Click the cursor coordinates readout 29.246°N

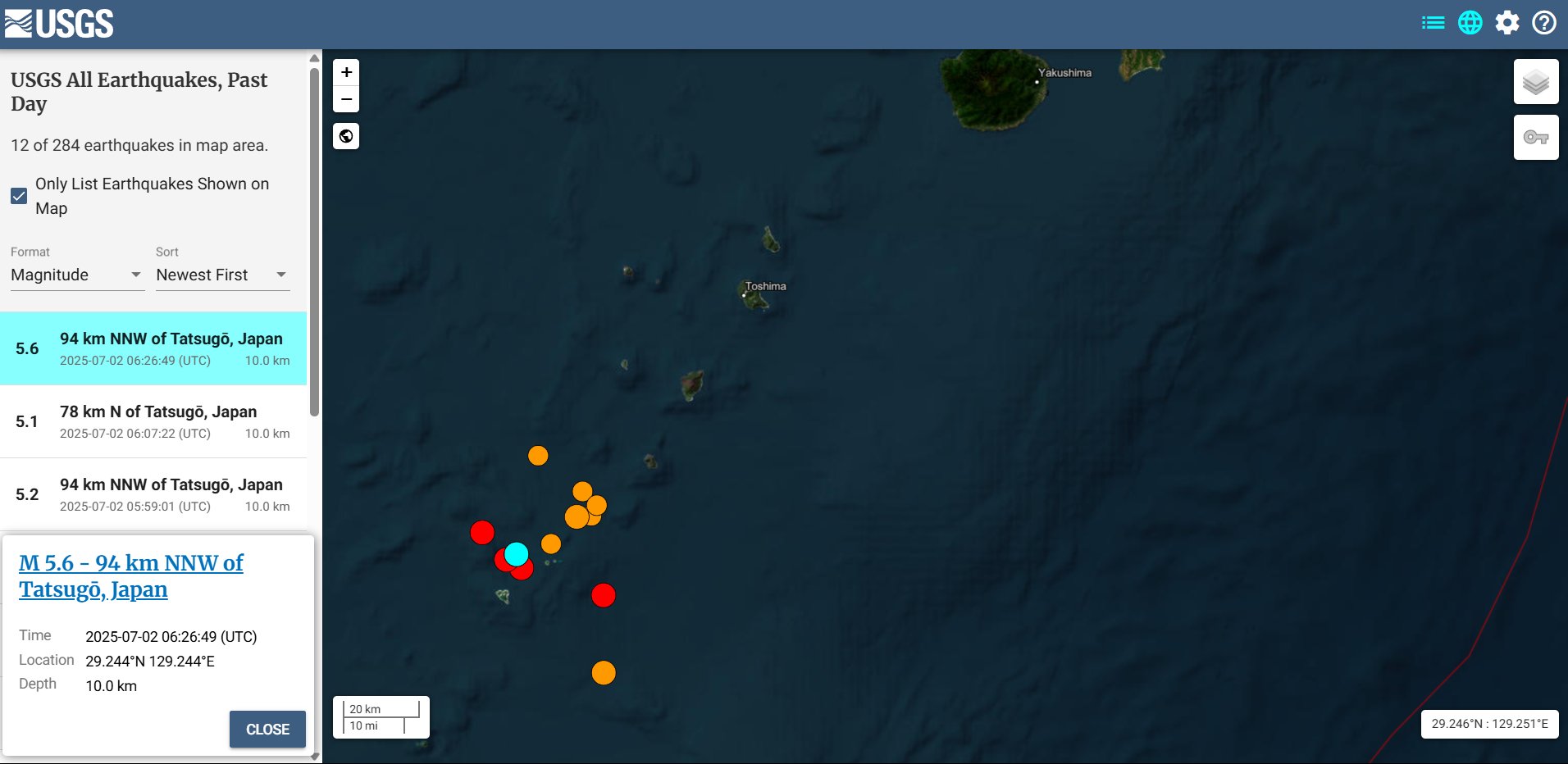click(1489, 724)
